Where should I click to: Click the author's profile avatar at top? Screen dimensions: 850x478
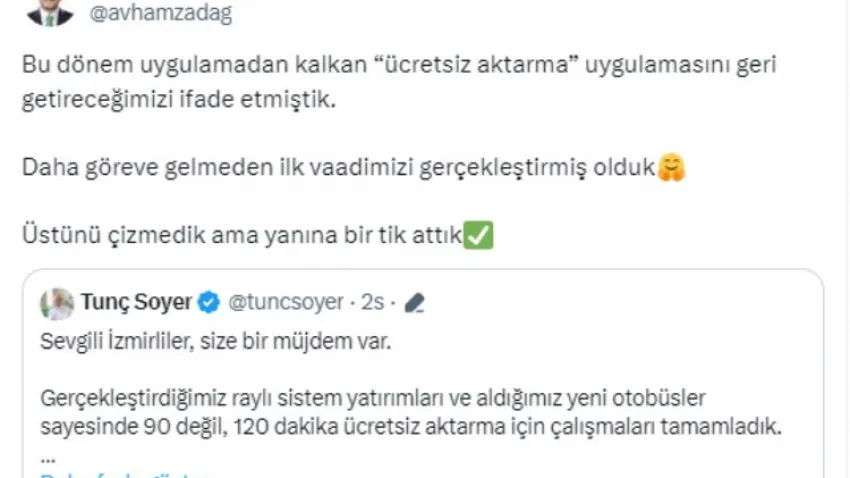pyautogui.click(x=49, y=10)
